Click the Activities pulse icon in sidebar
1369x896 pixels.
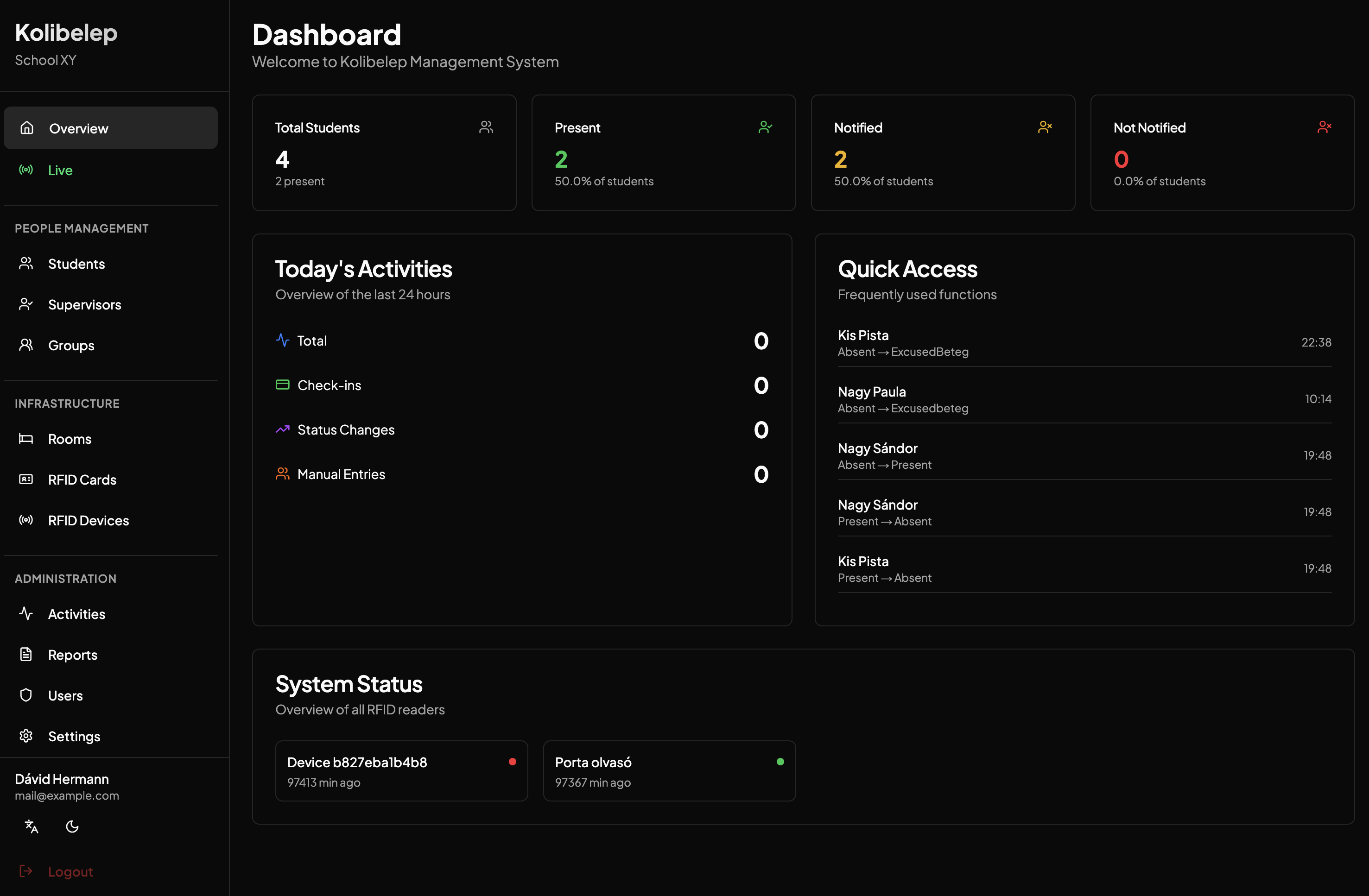(26, 614)
